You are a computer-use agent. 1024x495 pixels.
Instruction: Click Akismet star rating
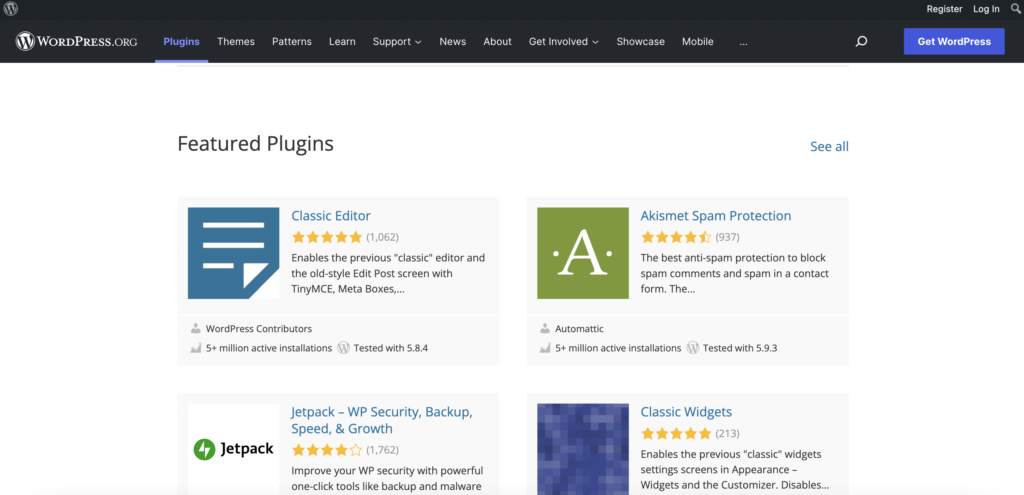(675, 237)
